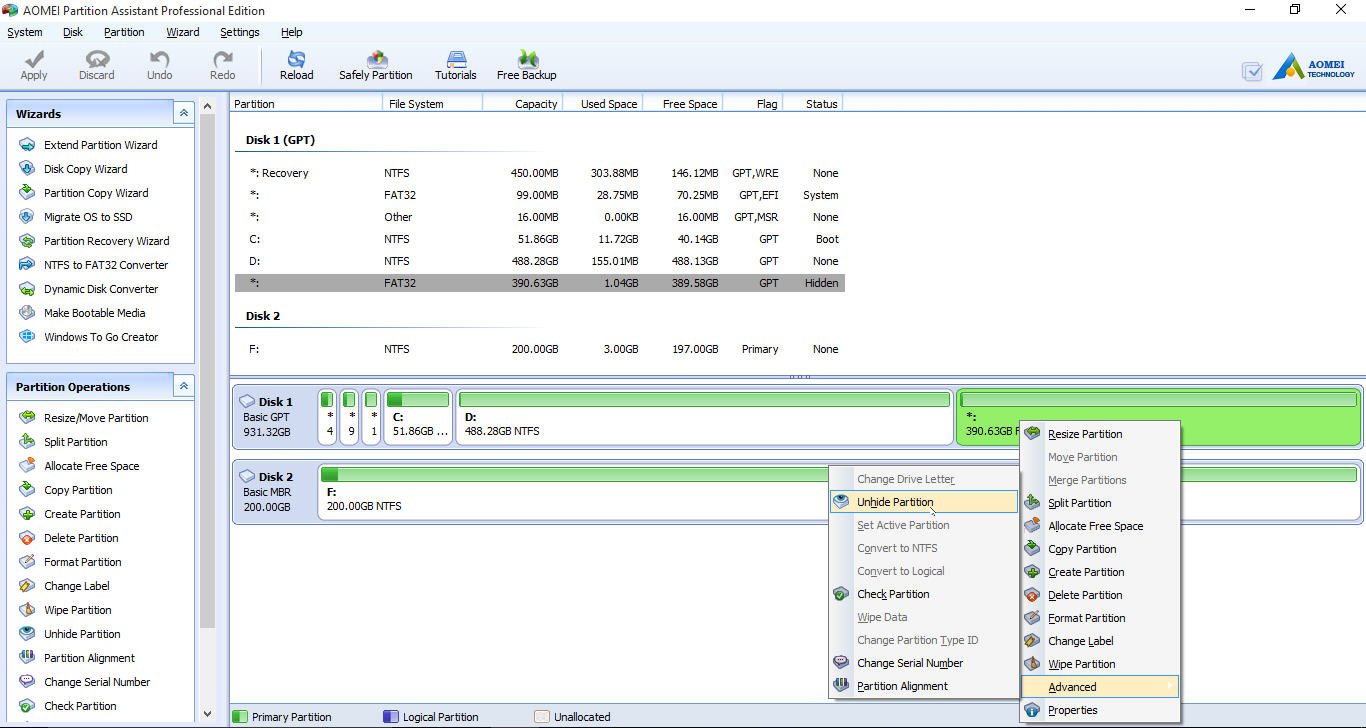
Task: Choose Unhide Partition from the submenu
Action: pyautogui.click(x=895, y=502)
